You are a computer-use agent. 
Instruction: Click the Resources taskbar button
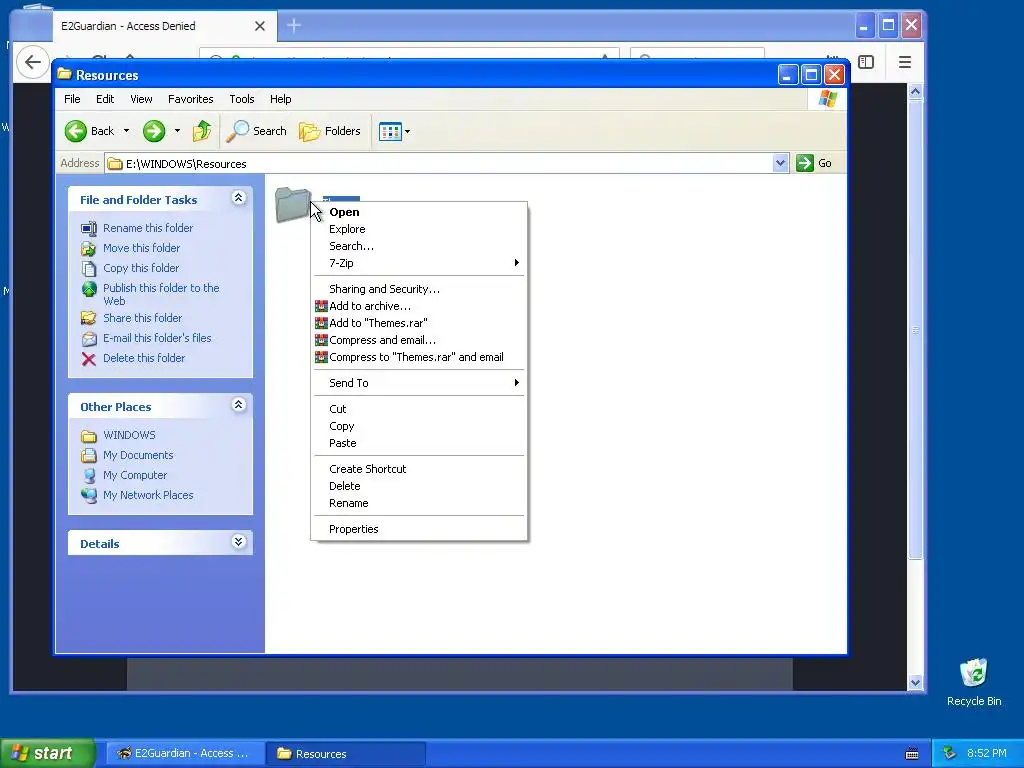[346, 753]
